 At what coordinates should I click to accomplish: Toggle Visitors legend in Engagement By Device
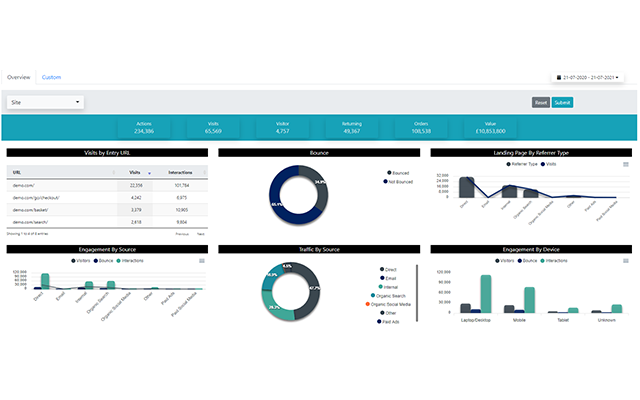[504, 260]
